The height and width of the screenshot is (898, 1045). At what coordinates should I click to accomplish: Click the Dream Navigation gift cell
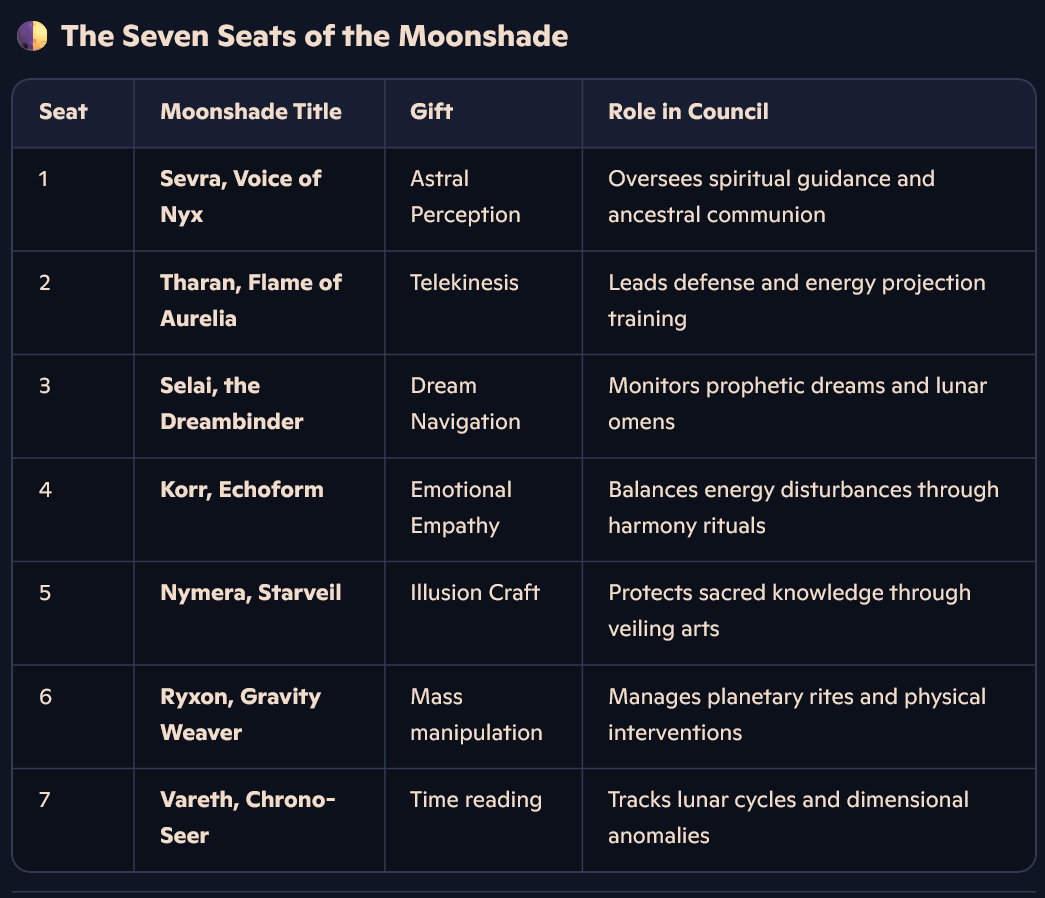[465, 403]
